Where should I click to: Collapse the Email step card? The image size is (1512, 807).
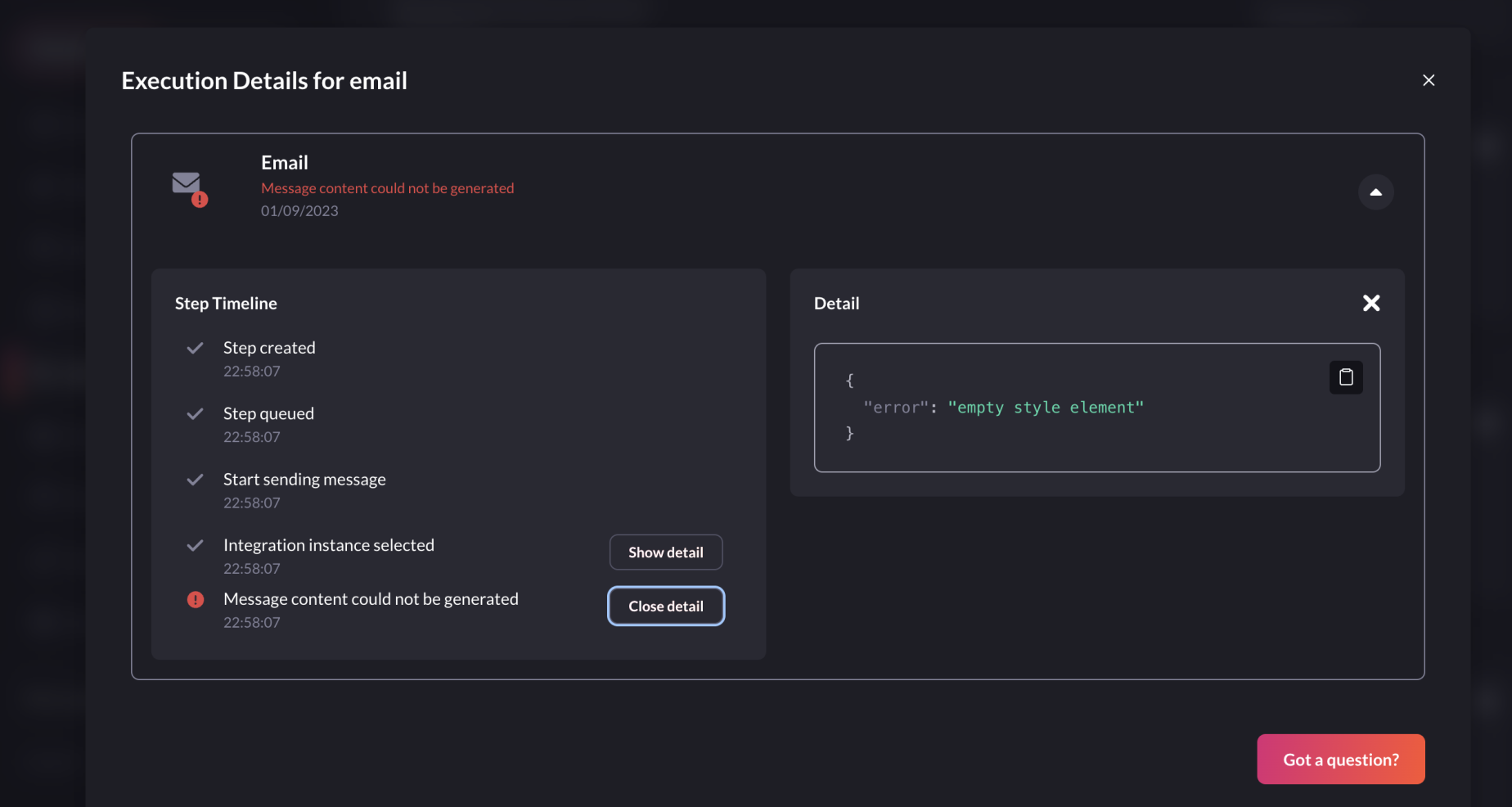[x=1376, y=192]
